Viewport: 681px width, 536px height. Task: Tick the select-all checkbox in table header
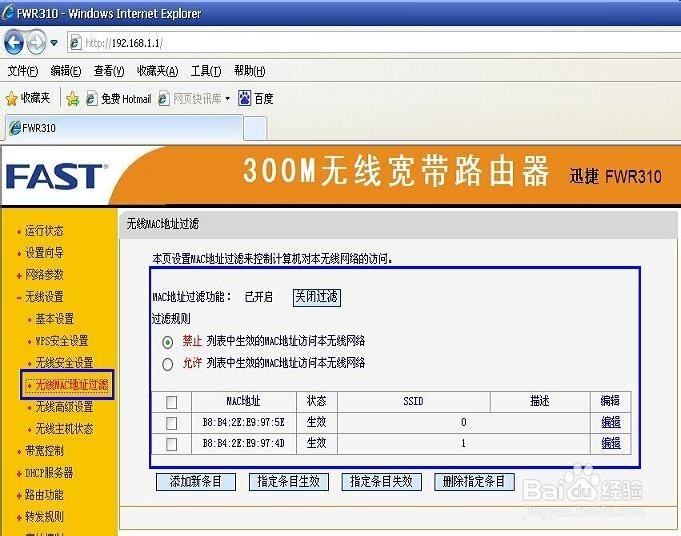click(172, 402)
